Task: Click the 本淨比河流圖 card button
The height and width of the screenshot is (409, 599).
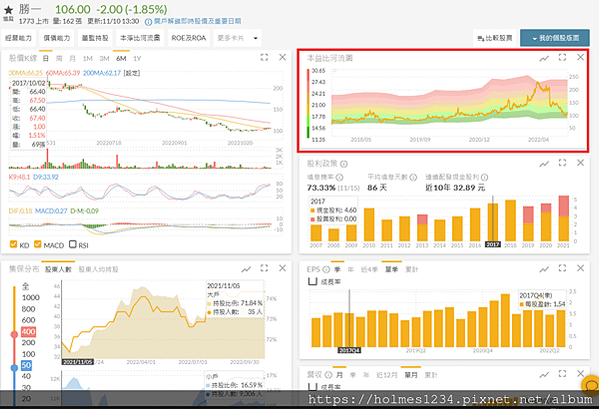Action: 140,38
